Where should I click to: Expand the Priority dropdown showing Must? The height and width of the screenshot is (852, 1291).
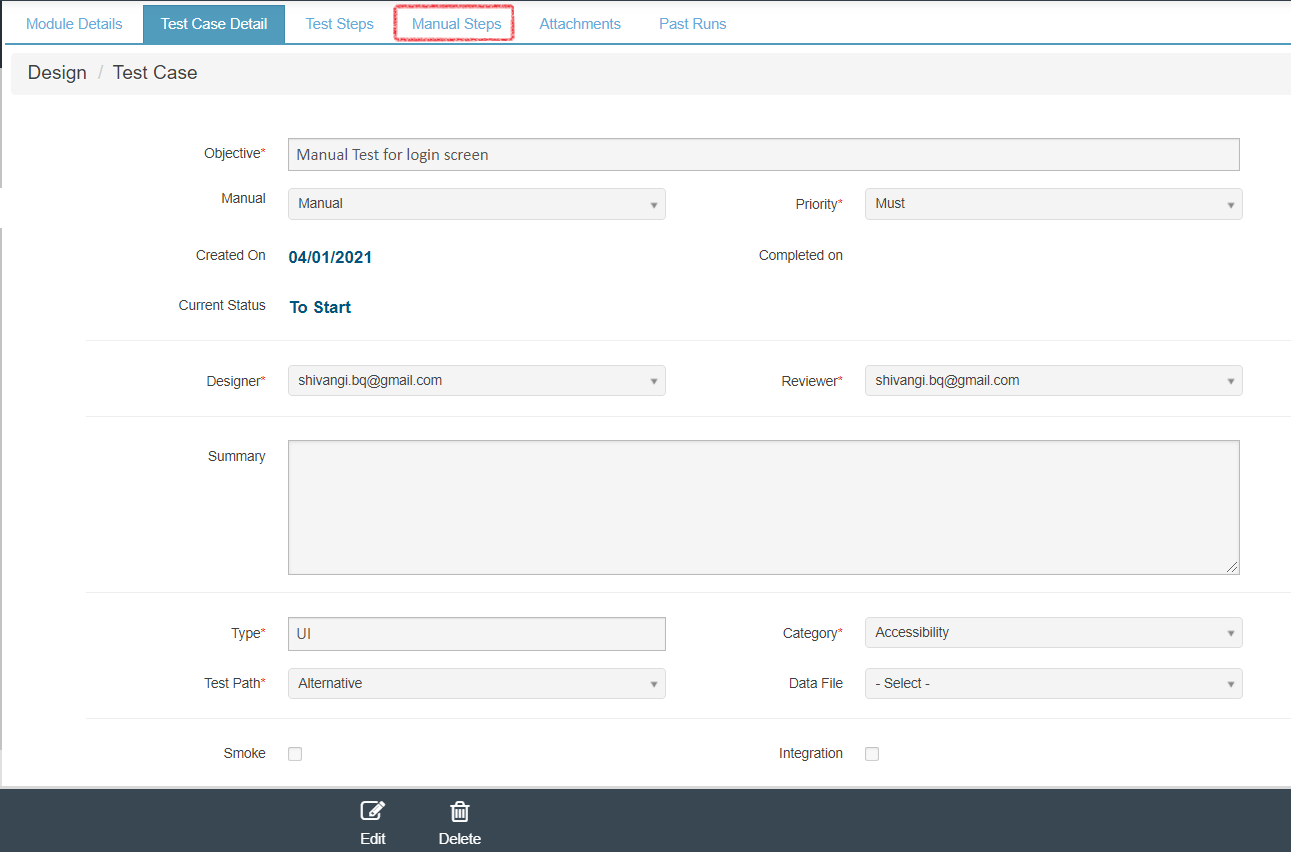[1054, 204]
